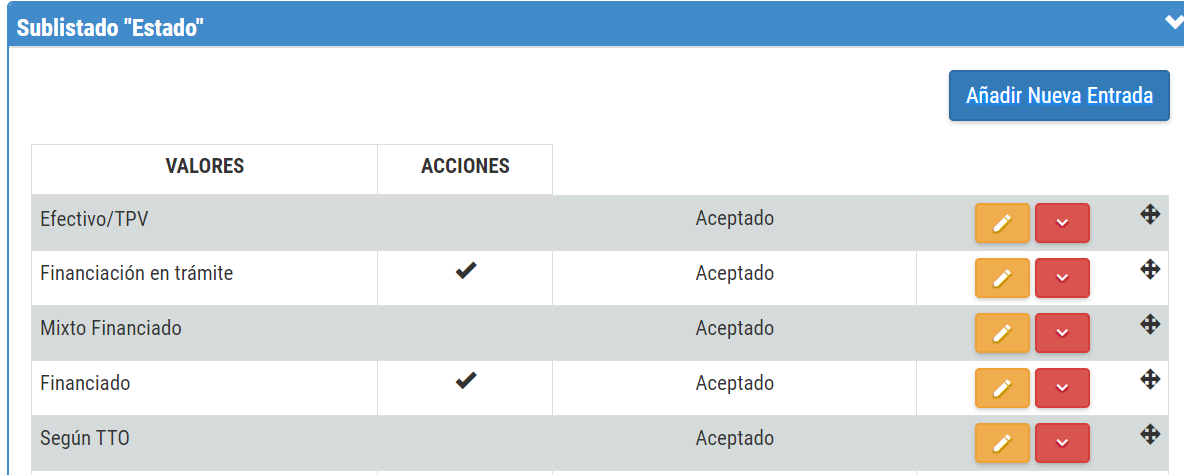1184x475 pixels.
Task: Edit the Financiación en trámite entry
Action: (x=1002, y=278)
